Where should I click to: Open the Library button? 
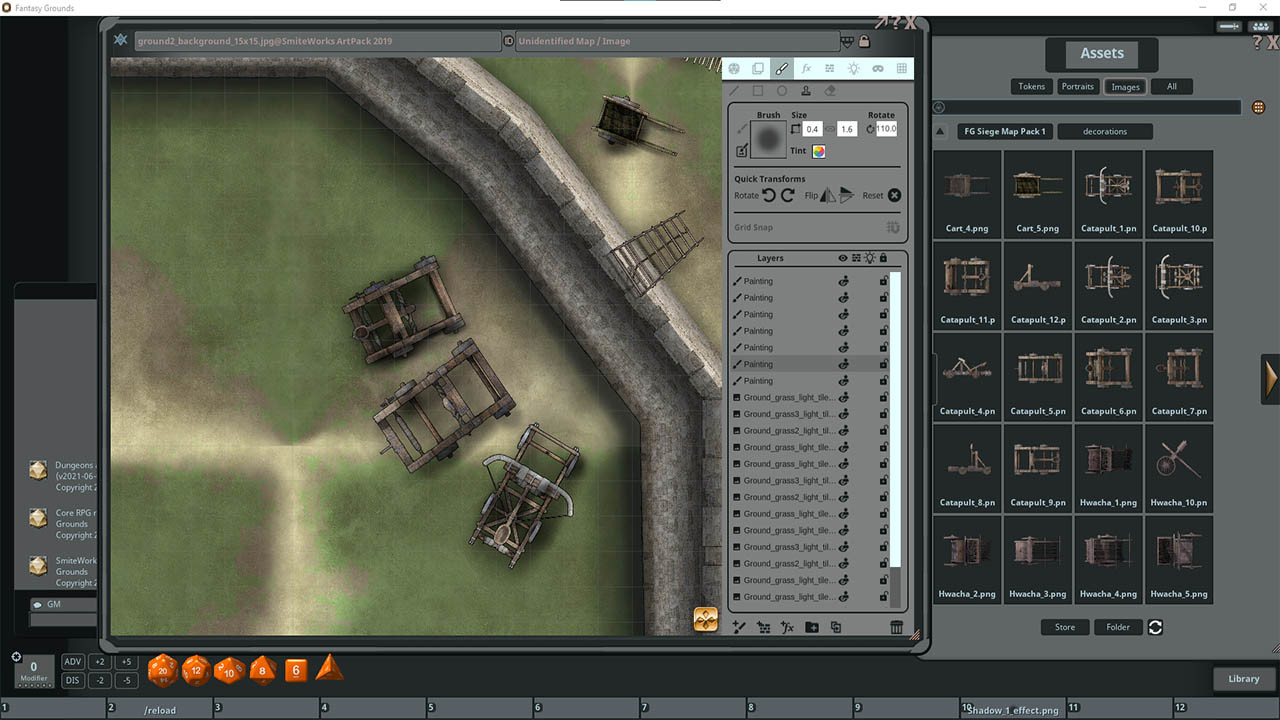pos(1243,678)
